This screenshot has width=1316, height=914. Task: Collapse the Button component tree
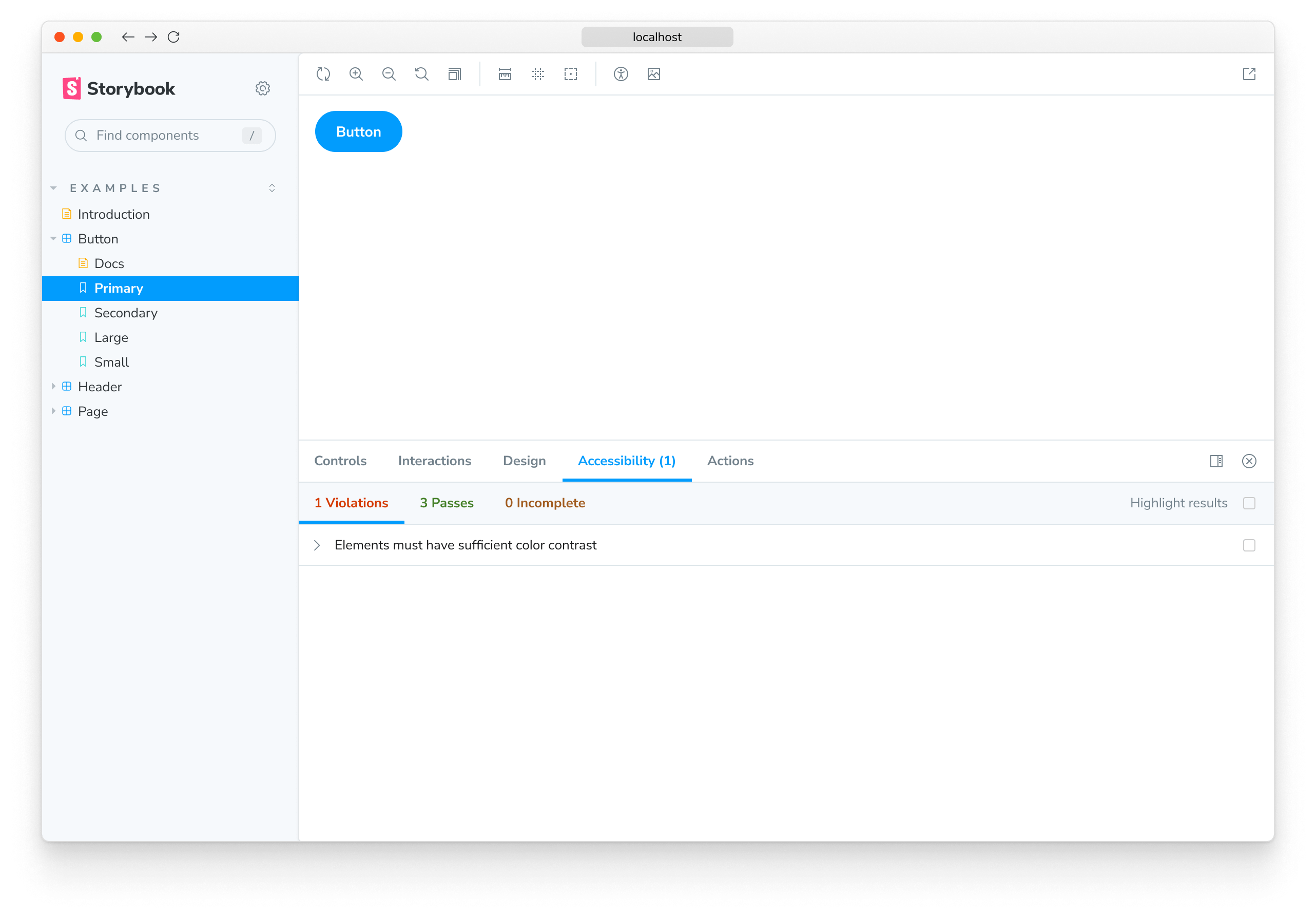53,239
